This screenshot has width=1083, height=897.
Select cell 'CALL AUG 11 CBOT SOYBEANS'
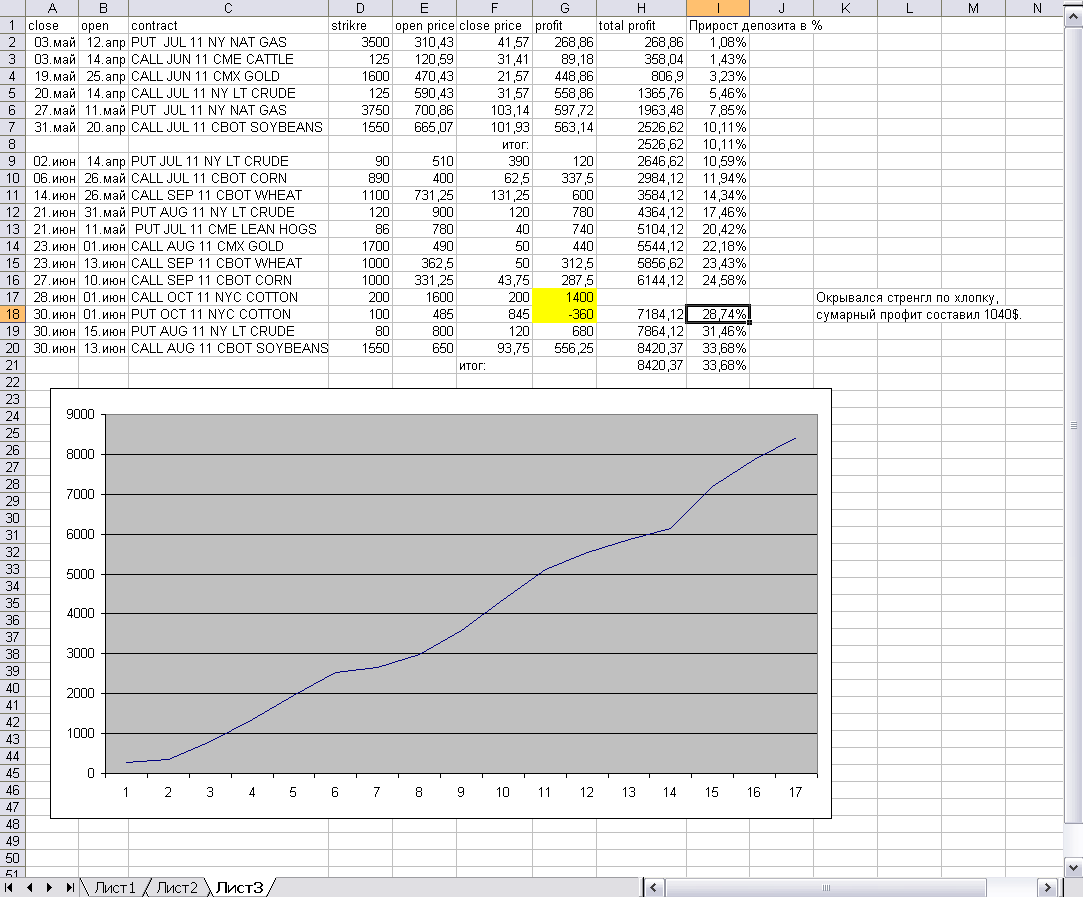(x=228, y=349)
